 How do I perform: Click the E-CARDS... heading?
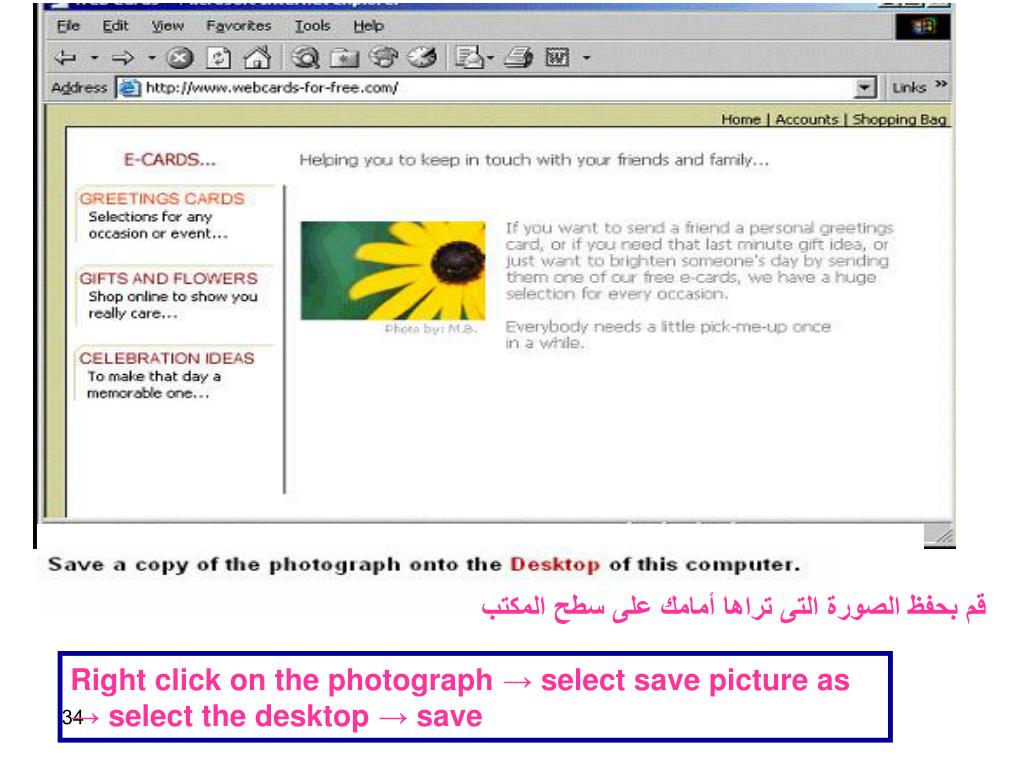coord(169,159)
